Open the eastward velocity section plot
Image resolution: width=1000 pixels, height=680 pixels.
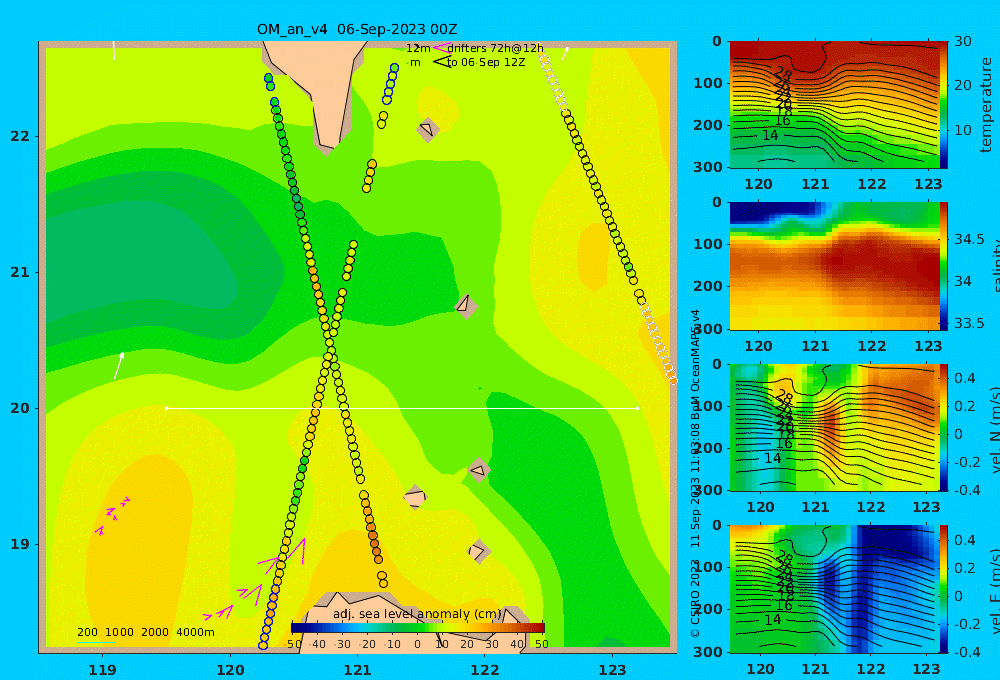[834, 589]
